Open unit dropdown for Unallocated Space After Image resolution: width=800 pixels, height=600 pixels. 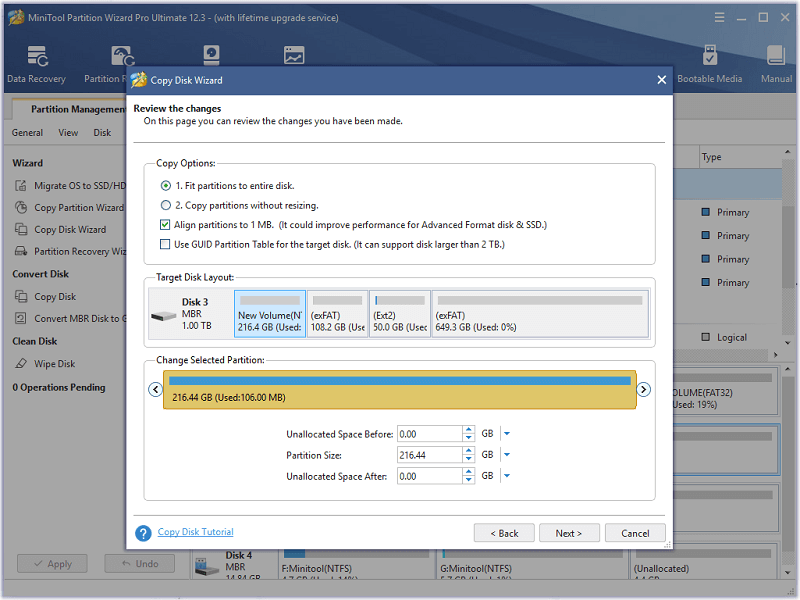point(507,476)
